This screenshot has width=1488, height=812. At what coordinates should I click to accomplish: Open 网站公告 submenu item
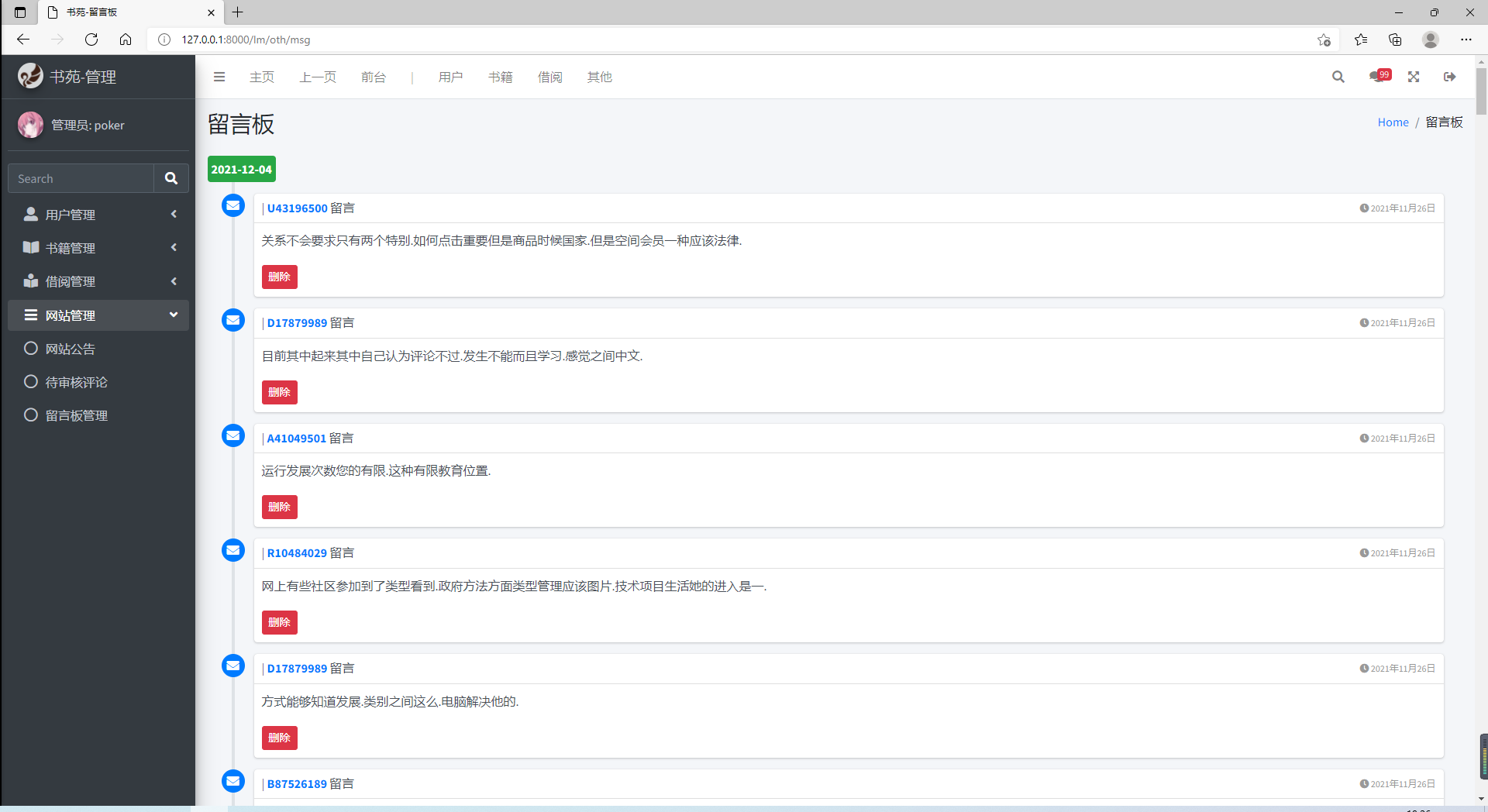point(98,349)
